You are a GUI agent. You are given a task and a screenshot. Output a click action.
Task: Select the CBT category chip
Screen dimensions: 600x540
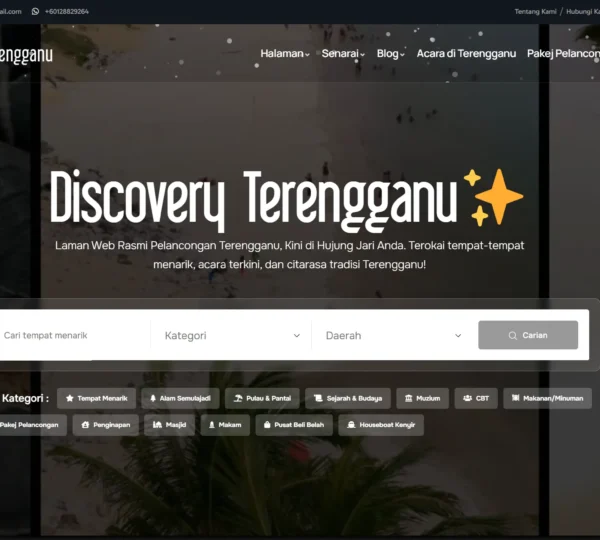coord(476,398)
